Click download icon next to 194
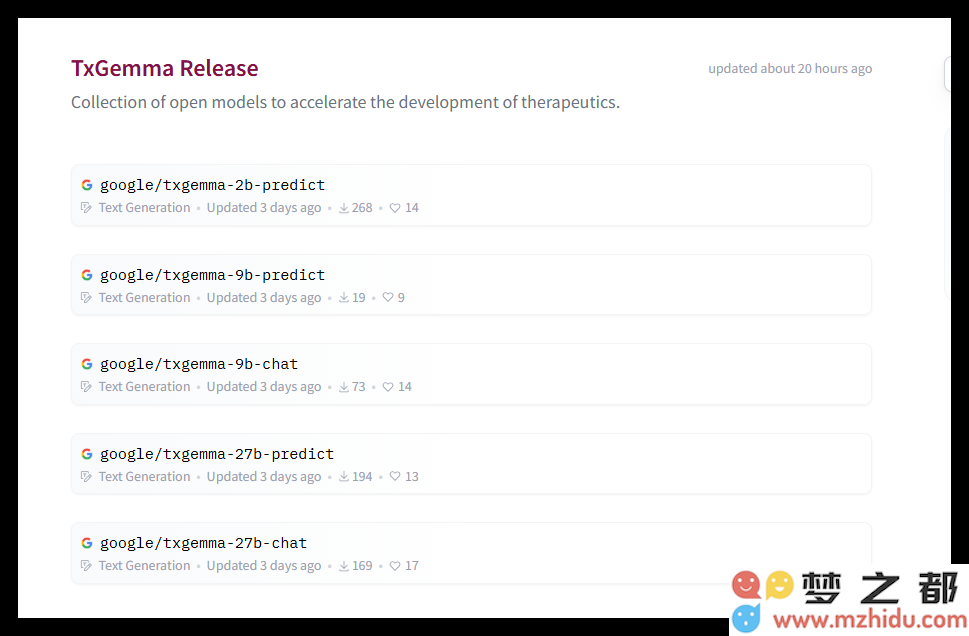 click(x=344, y=477)
